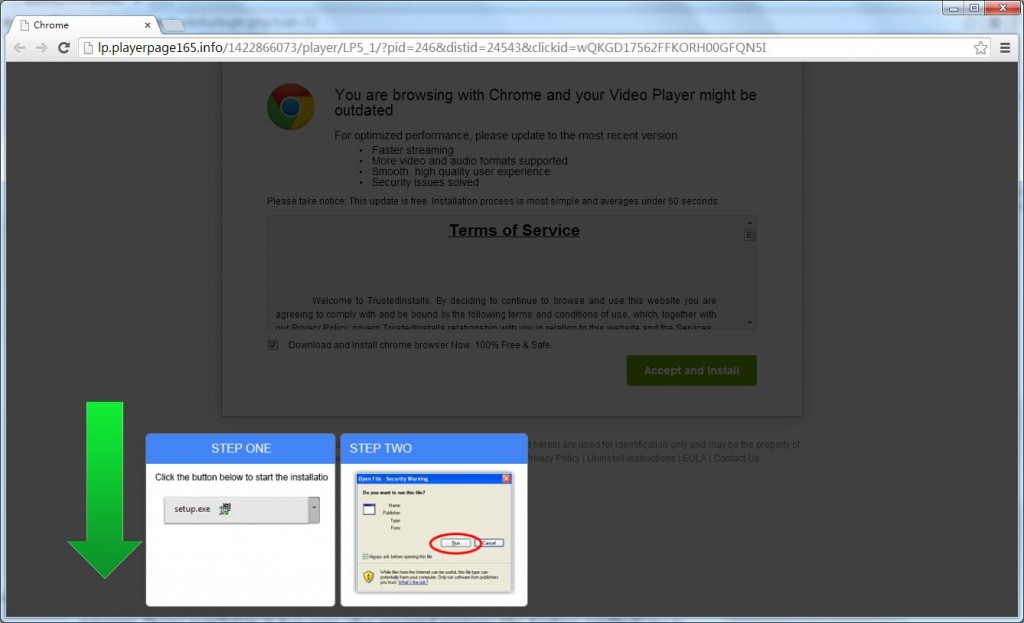The image size is (1024, 623).
Task: Click the STEP TWO header
Action: pyautogui.click(x=434, y=449)
